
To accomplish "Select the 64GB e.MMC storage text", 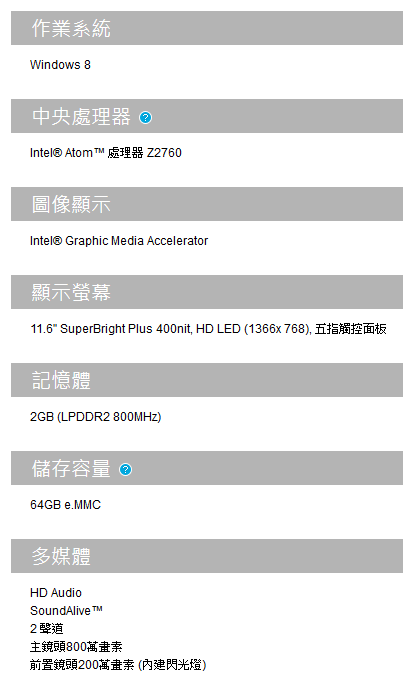I will [65, 504].
